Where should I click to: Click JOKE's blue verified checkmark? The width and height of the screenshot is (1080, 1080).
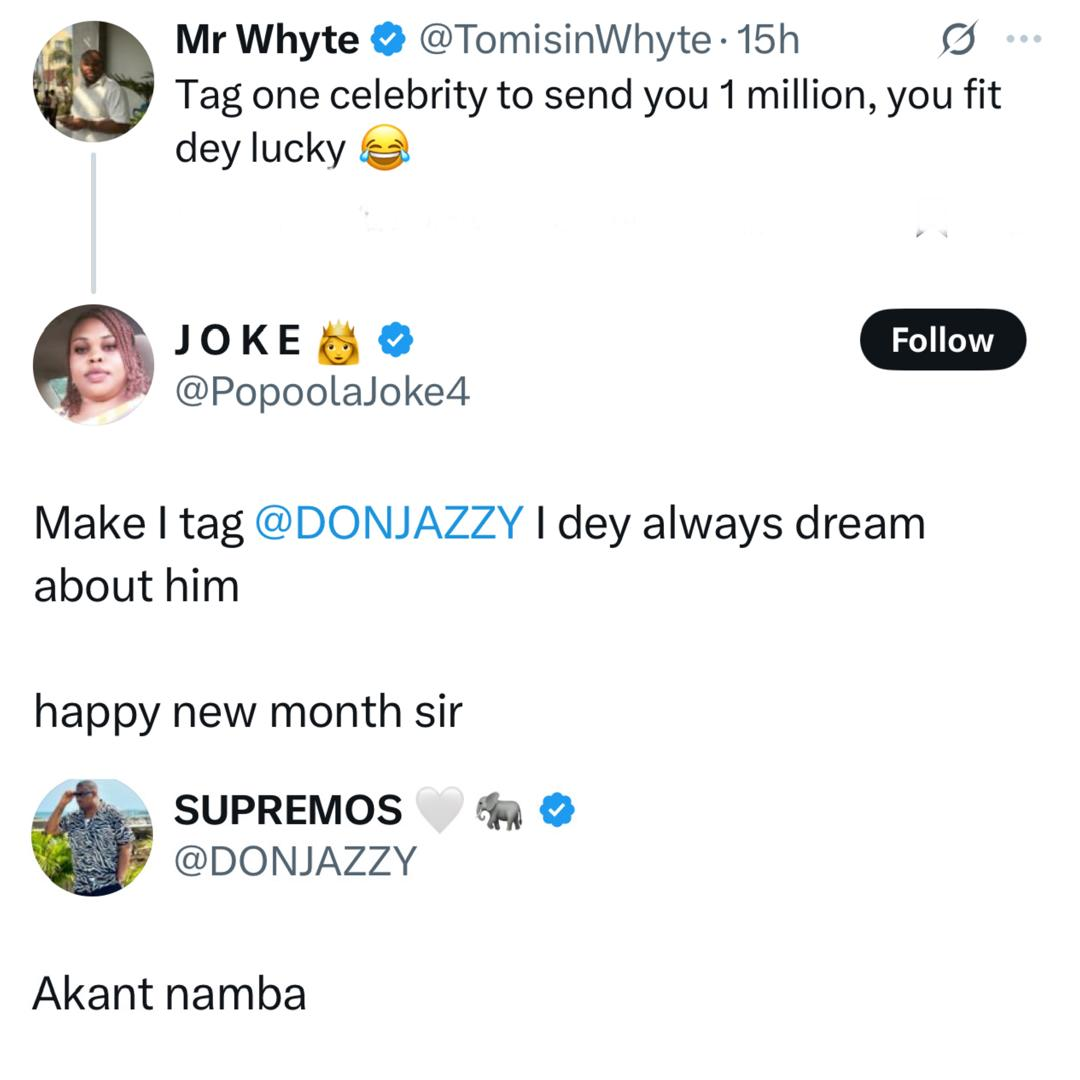click(397, 340)
